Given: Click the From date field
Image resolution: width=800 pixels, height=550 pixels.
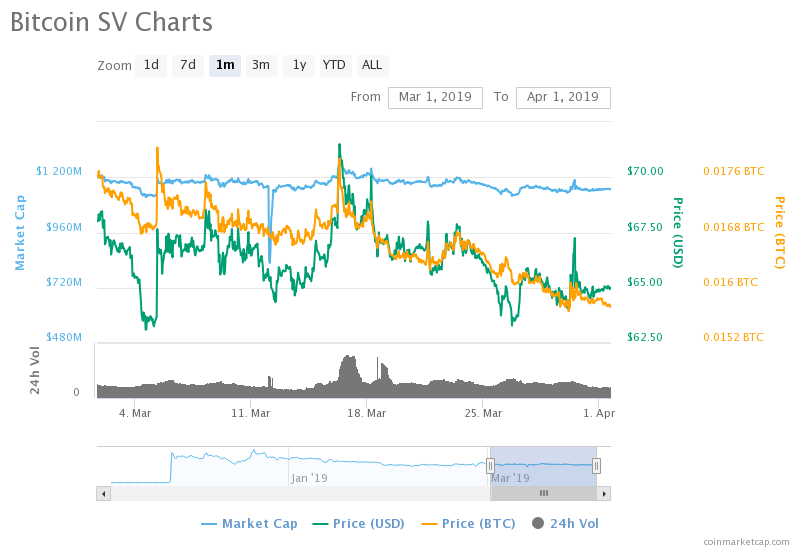Looking at the screenshot, I should (x=435, y=97).
